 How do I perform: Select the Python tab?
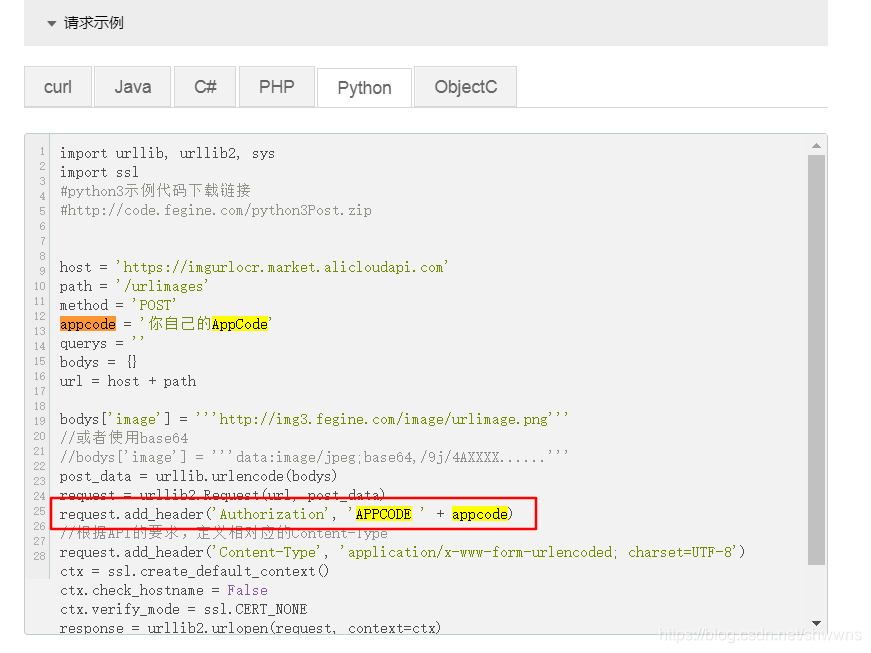364,88
